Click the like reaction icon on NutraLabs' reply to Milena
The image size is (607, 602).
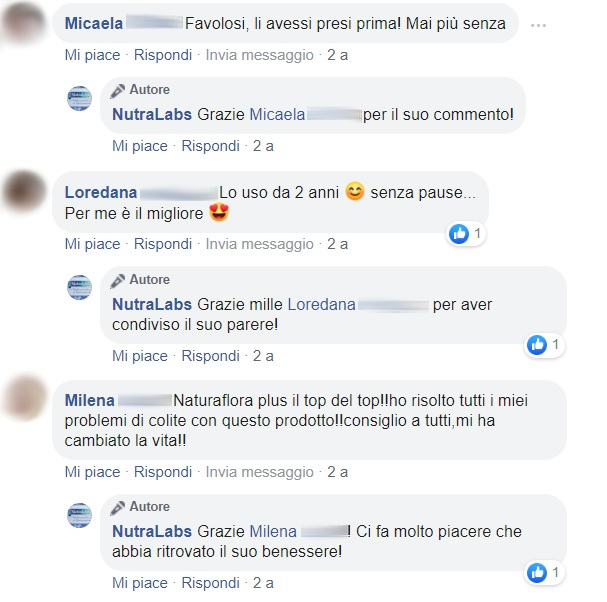537,573
